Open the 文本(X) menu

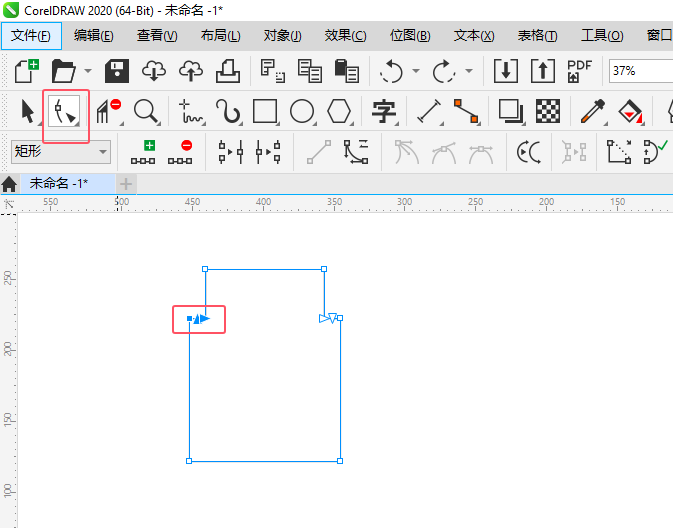pos(474,36)
